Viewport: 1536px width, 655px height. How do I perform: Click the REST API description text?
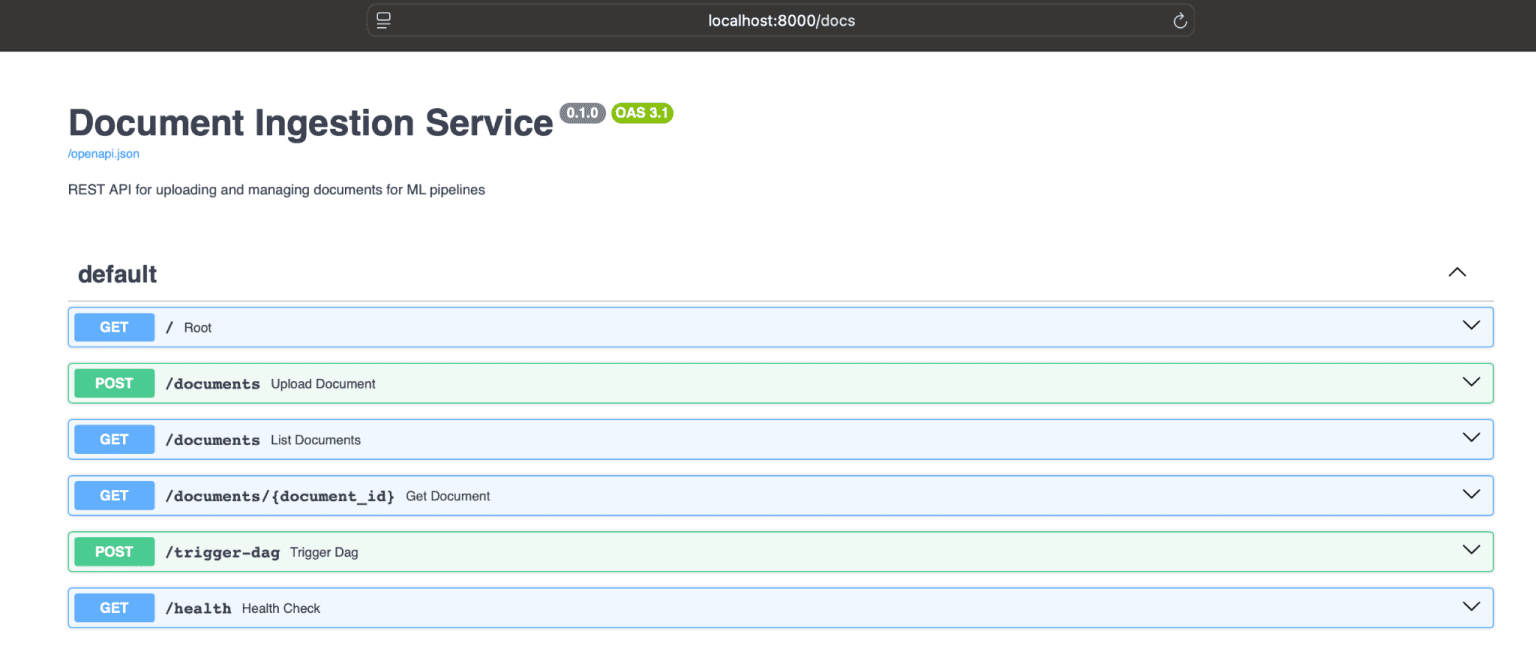[277, 189]
